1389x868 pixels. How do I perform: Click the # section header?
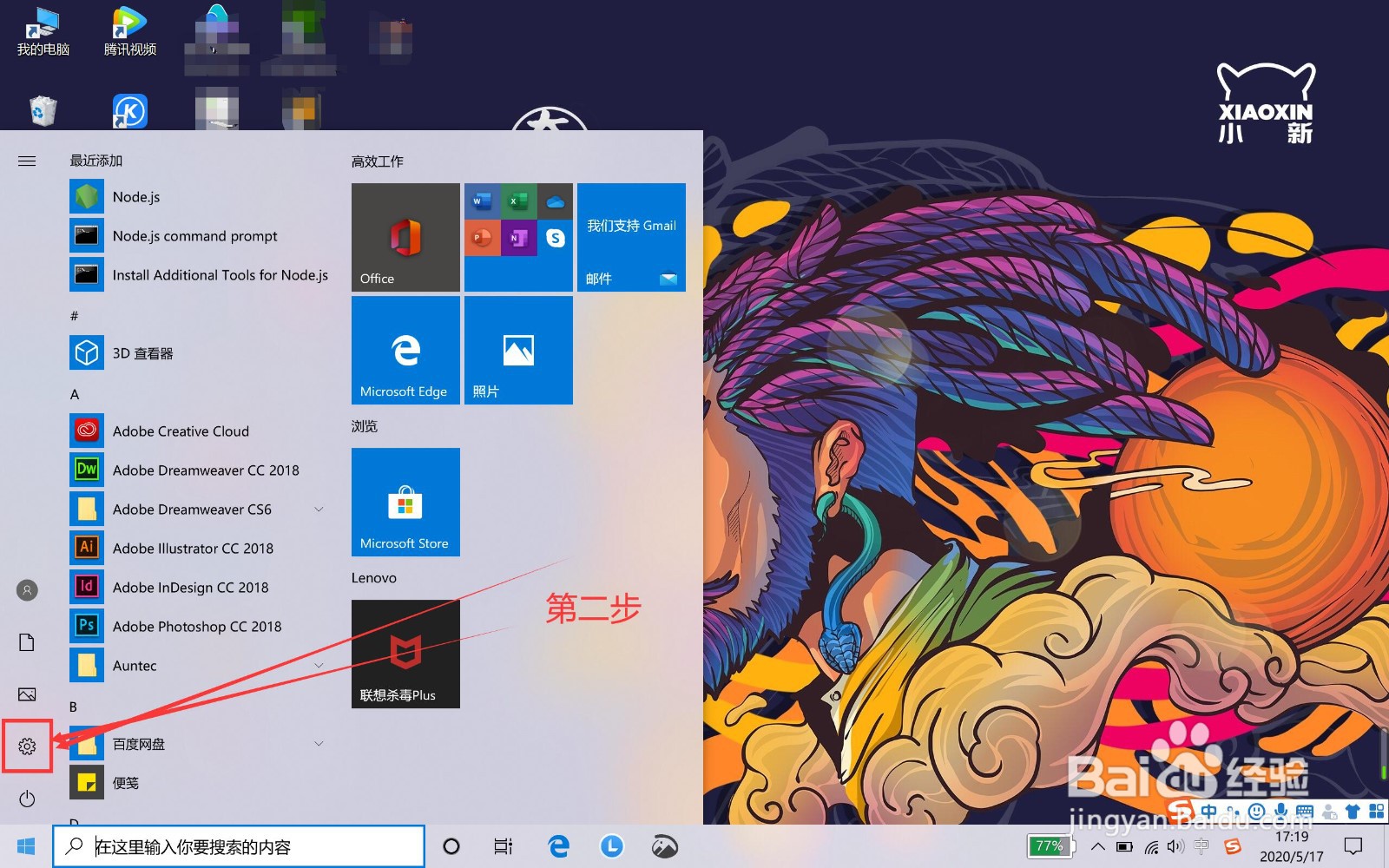point(75,316)
